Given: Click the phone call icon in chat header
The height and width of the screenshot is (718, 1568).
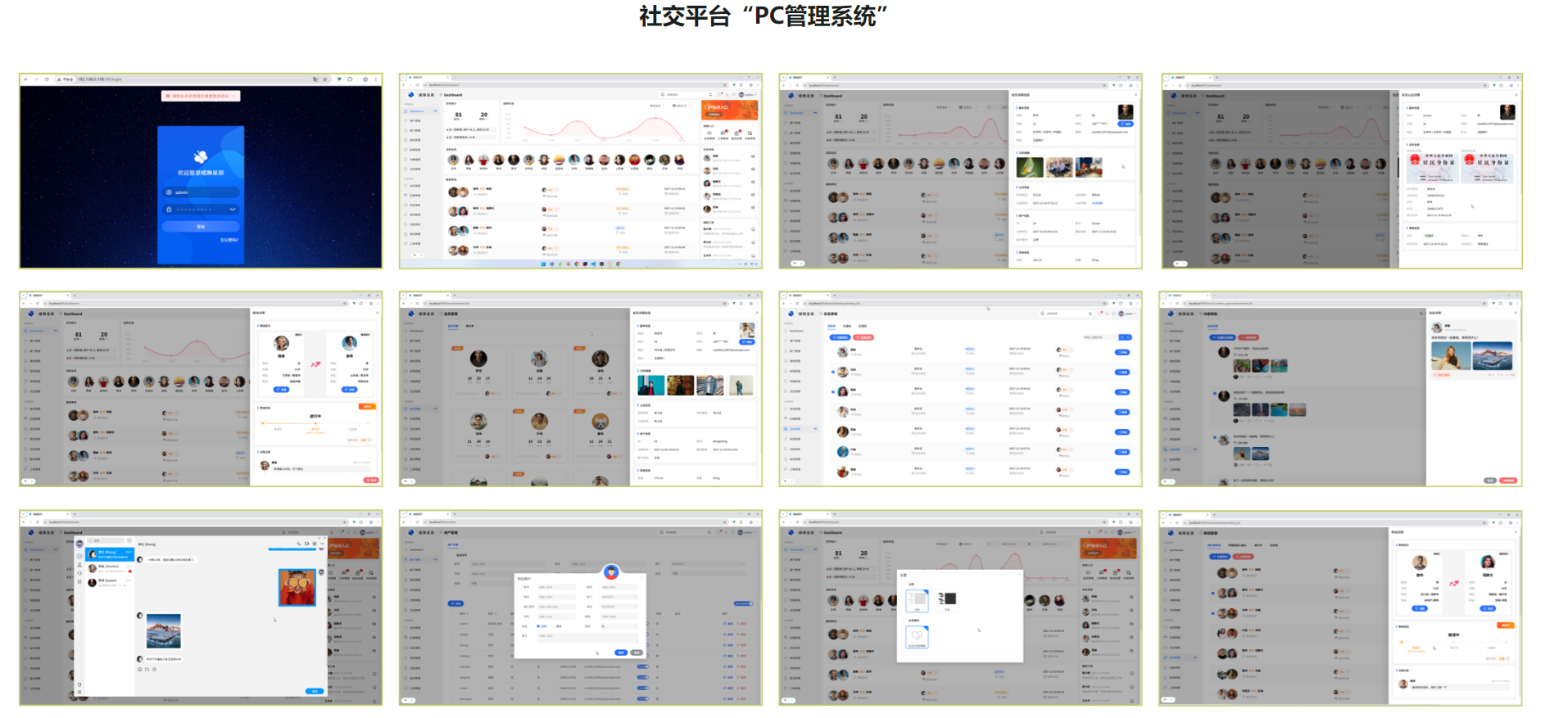Looking at the screenshot, I should pyautogui.click(x=298, y=544).
